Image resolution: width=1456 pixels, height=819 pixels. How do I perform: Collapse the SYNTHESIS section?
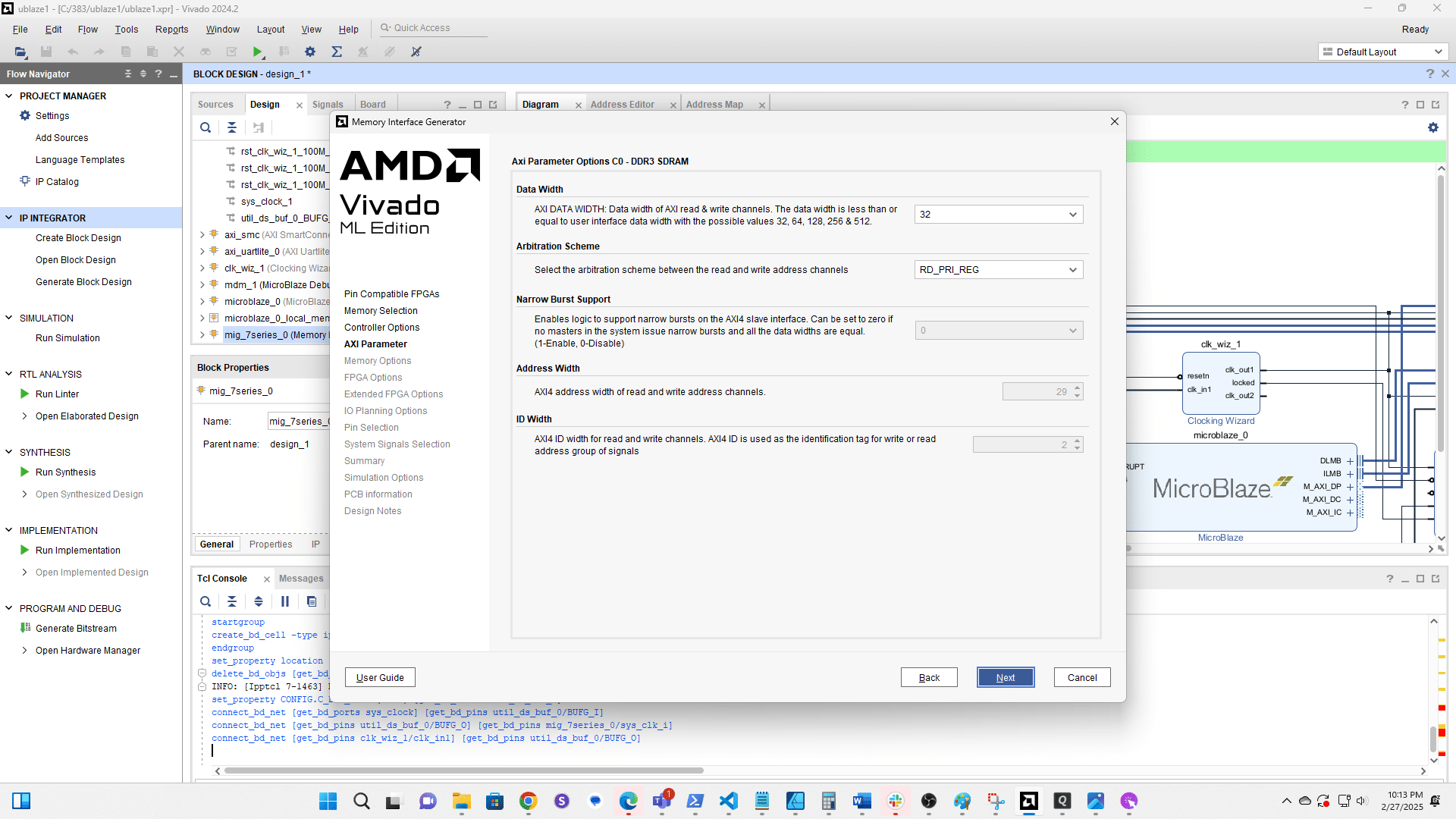tap(9, 452)
